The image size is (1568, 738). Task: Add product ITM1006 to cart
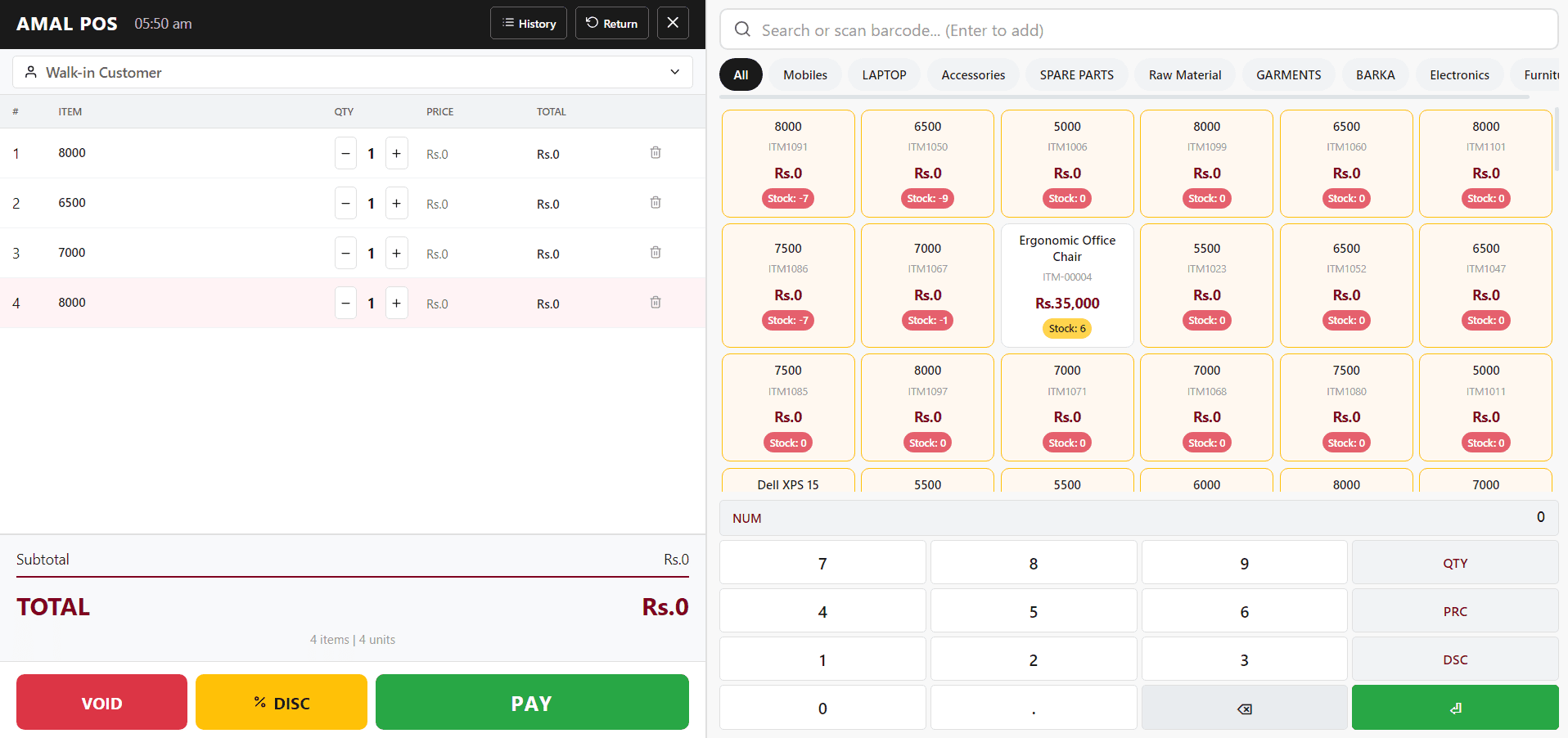tap(1067, 164)
